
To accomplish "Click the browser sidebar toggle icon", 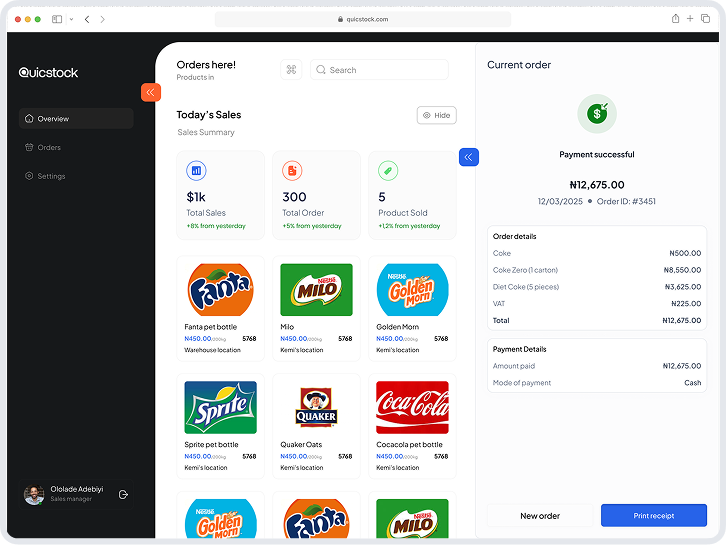I will pos(57,19).
